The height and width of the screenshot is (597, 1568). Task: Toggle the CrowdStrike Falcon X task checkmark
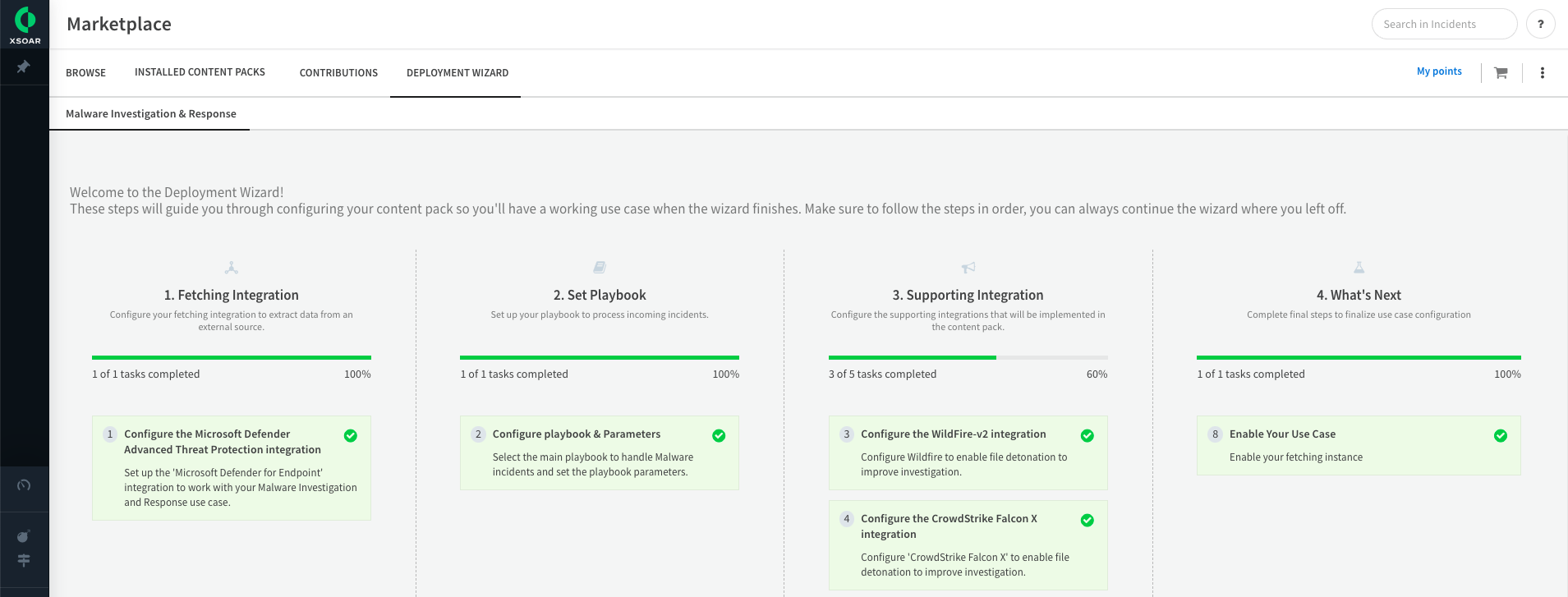tap(1087, 520)
